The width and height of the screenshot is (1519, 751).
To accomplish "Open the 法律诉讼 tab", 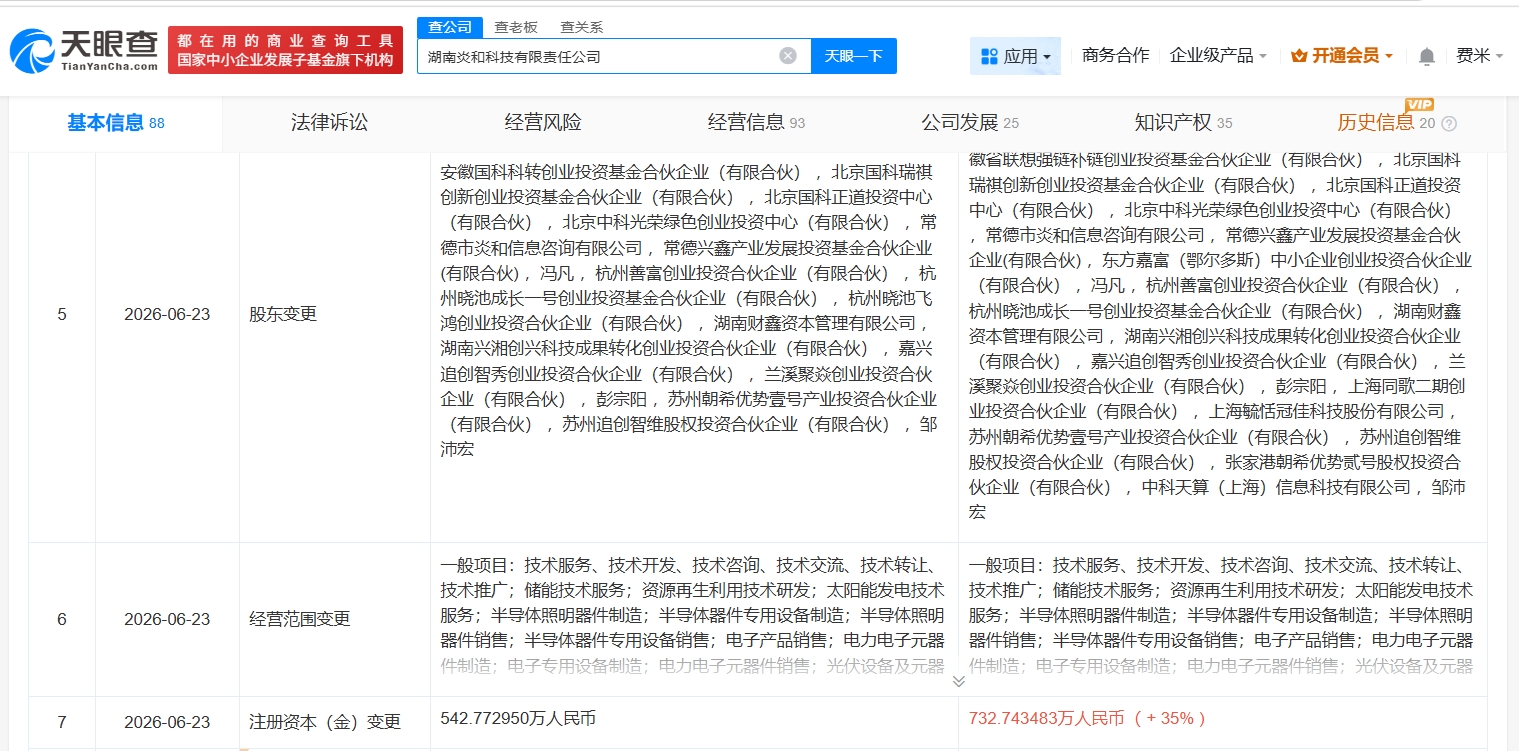I will point(329,123).
